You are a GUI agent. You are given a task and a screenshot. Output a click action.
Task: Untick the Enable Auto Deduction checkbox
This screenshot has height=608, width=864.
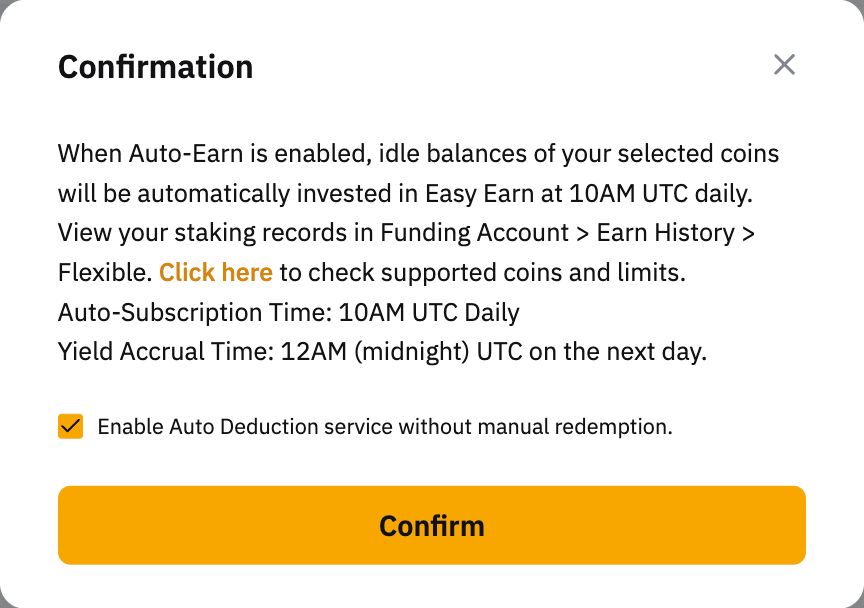pos(71,427)
